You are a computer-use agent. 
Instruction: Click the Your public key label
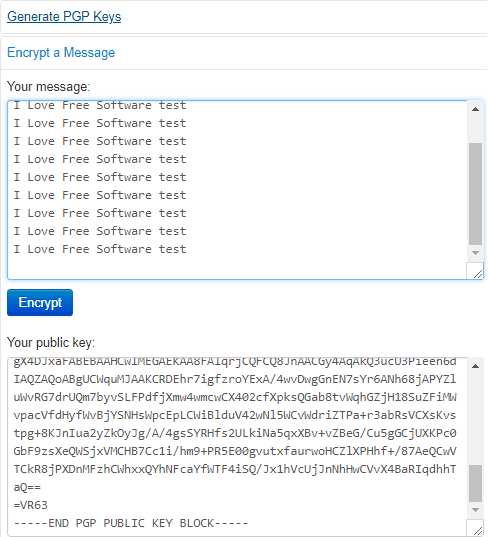(51, 342)
